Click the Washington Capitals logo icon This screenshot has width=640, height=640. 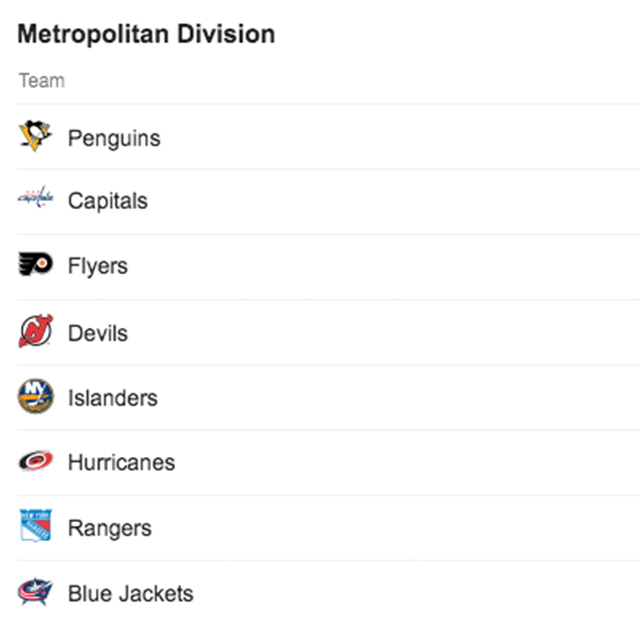35,199
